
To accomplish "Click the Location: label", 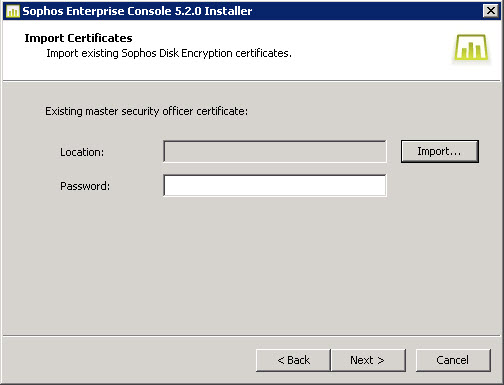I will pos(82,152).
